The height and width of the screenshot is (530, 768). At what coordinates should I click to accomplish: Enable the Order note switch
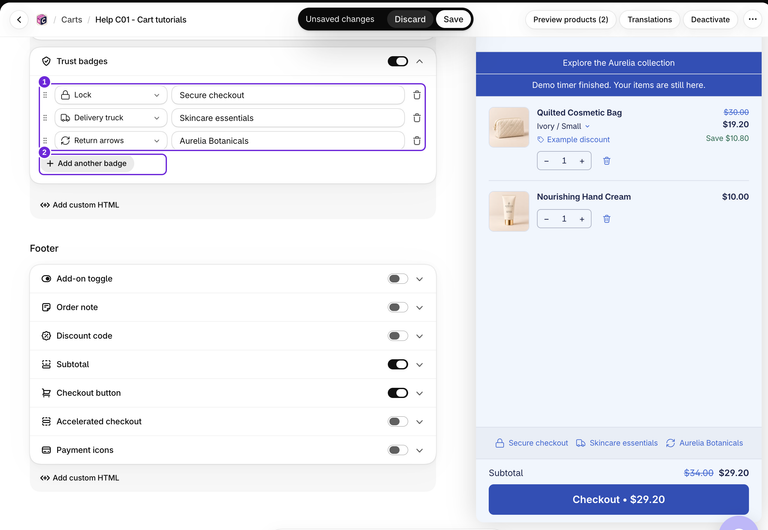coord(398,307)
